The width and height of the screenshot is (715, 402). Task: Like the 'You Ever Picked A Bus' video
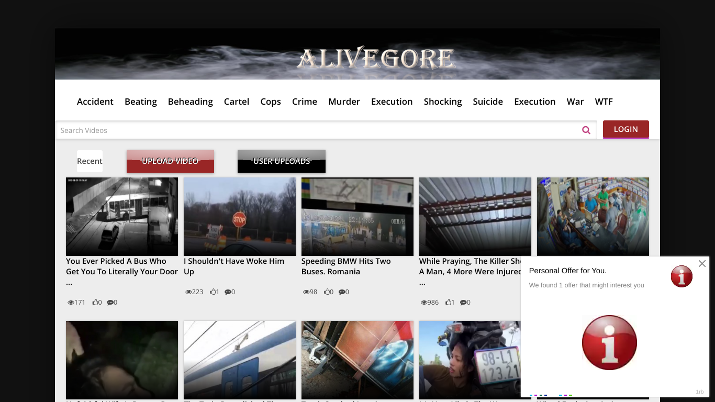click(95, 302)
